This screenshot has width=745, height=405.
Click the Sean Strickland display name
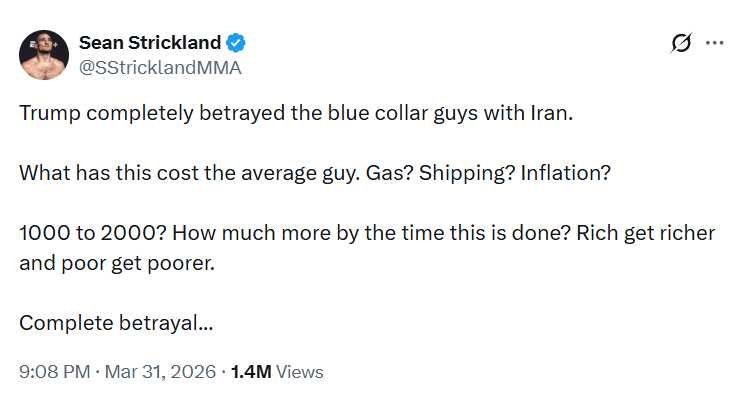(150, 43)
